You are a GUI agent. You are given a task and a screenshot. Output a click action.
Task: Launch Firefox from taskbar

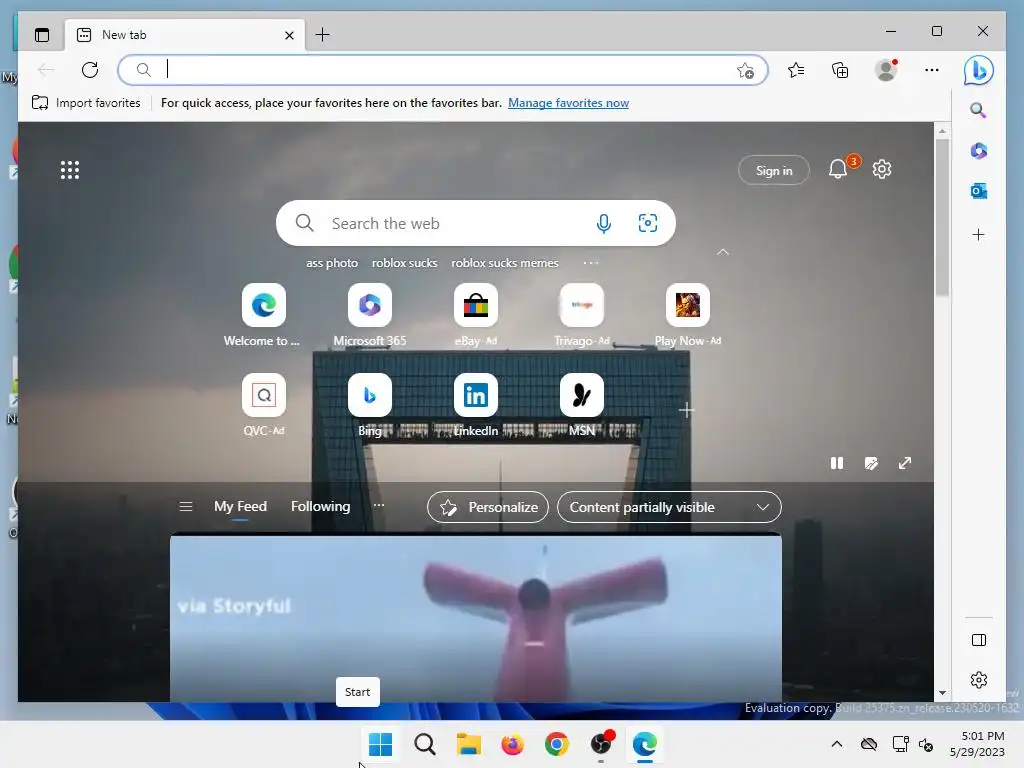click(513, 744)
